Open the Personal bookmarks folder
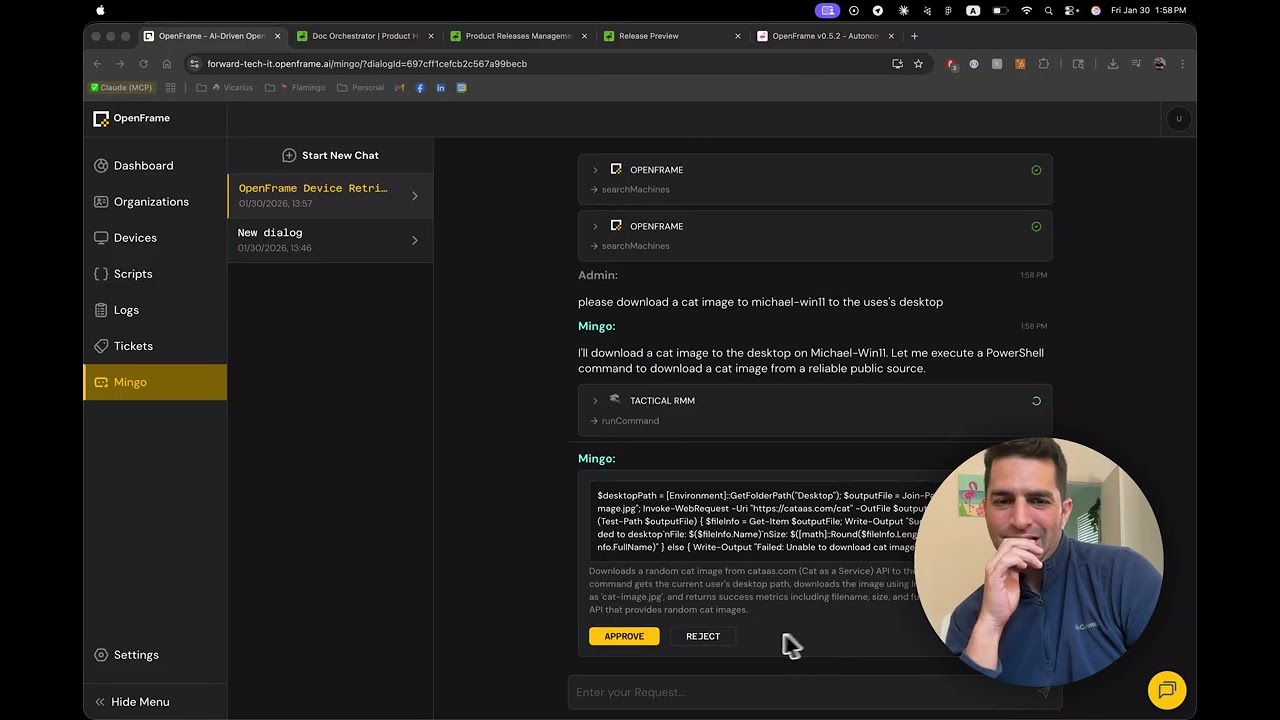 [x=361, y=88]
